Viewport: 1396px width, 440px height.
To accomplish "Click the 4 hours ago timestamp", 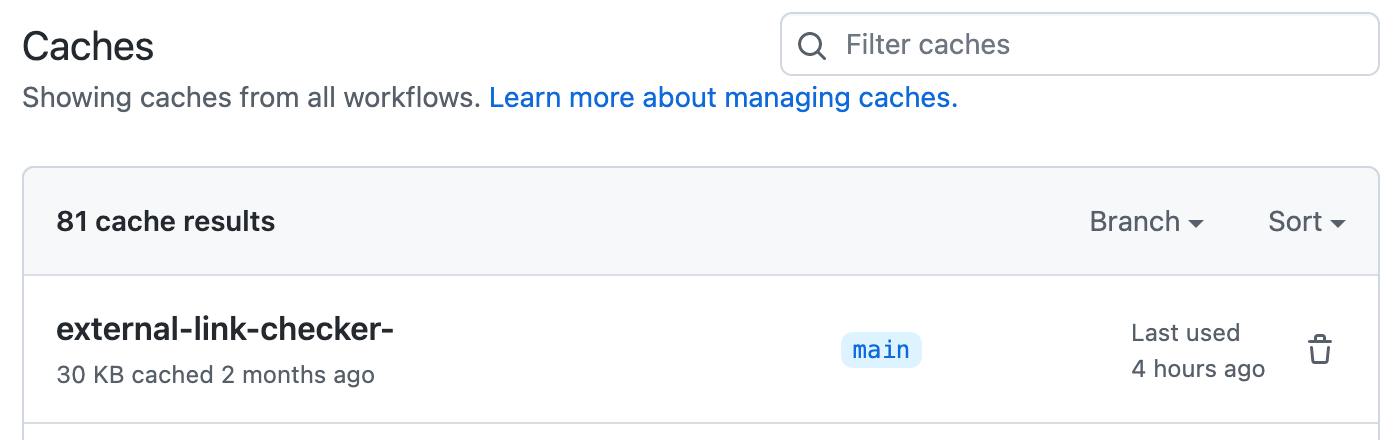I will (1198, 369).
